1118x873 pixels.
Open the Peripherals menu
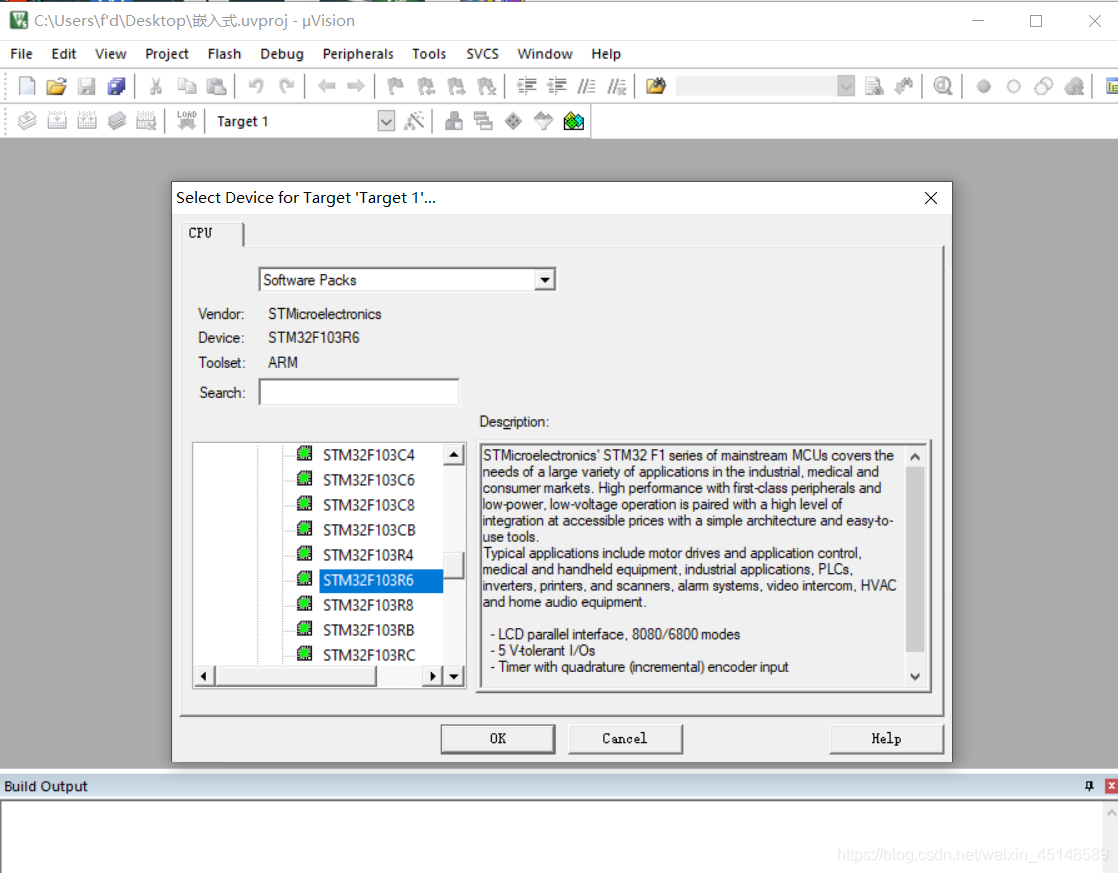358,53
